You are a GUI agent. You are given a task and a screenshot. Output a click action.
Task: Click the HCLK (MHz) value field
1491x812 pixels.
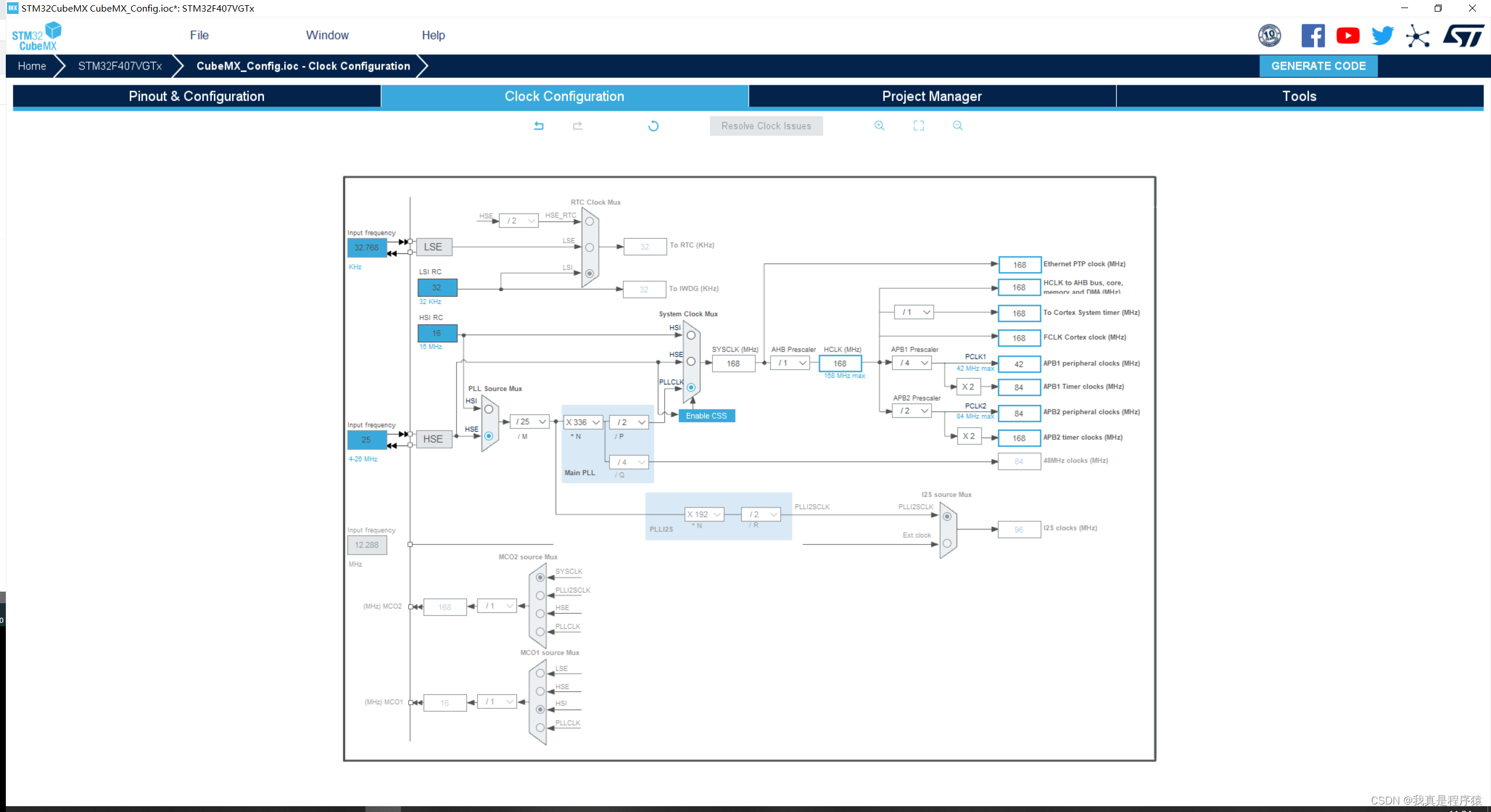tap(840, 364)
